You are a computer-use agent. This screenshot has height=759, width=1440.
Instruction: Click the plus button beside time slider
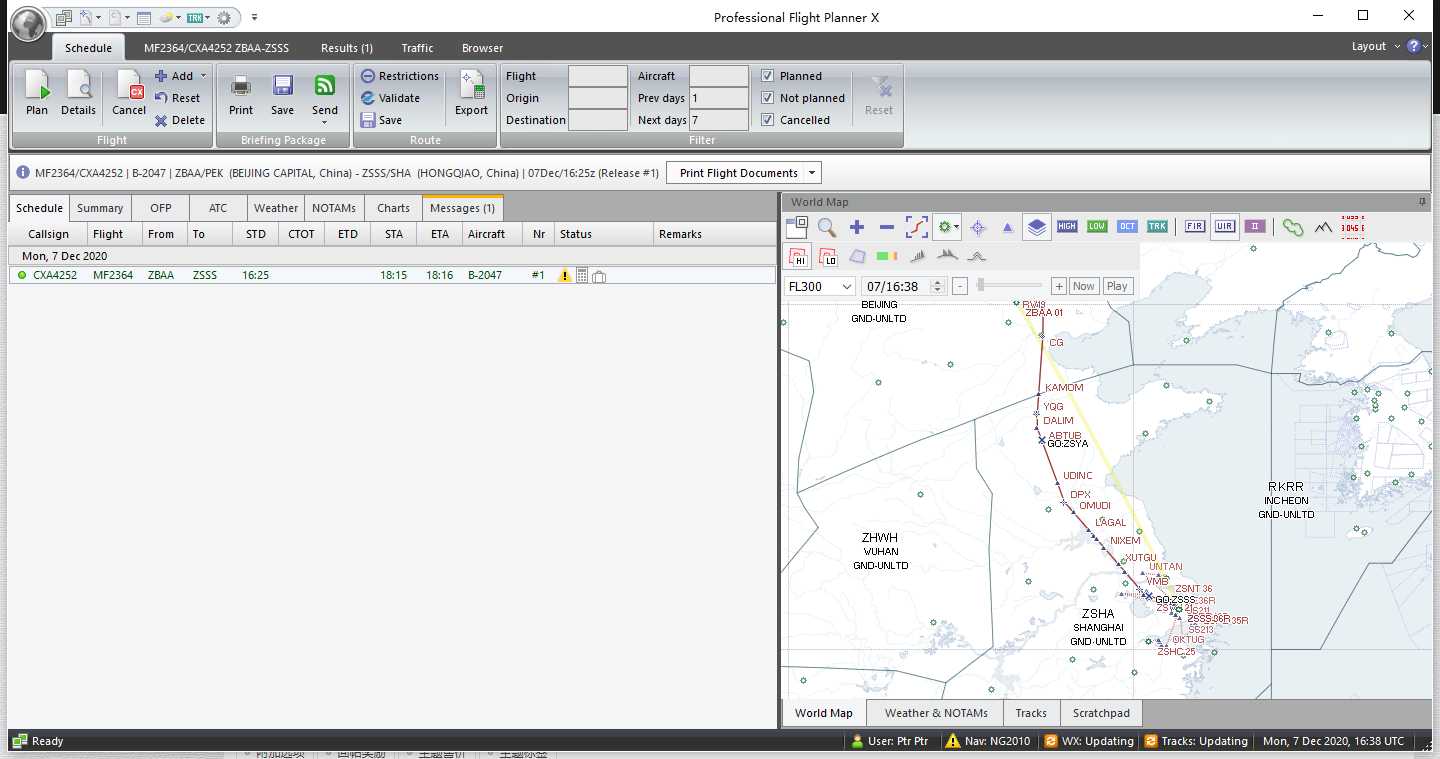click(x=1058, y=286)
